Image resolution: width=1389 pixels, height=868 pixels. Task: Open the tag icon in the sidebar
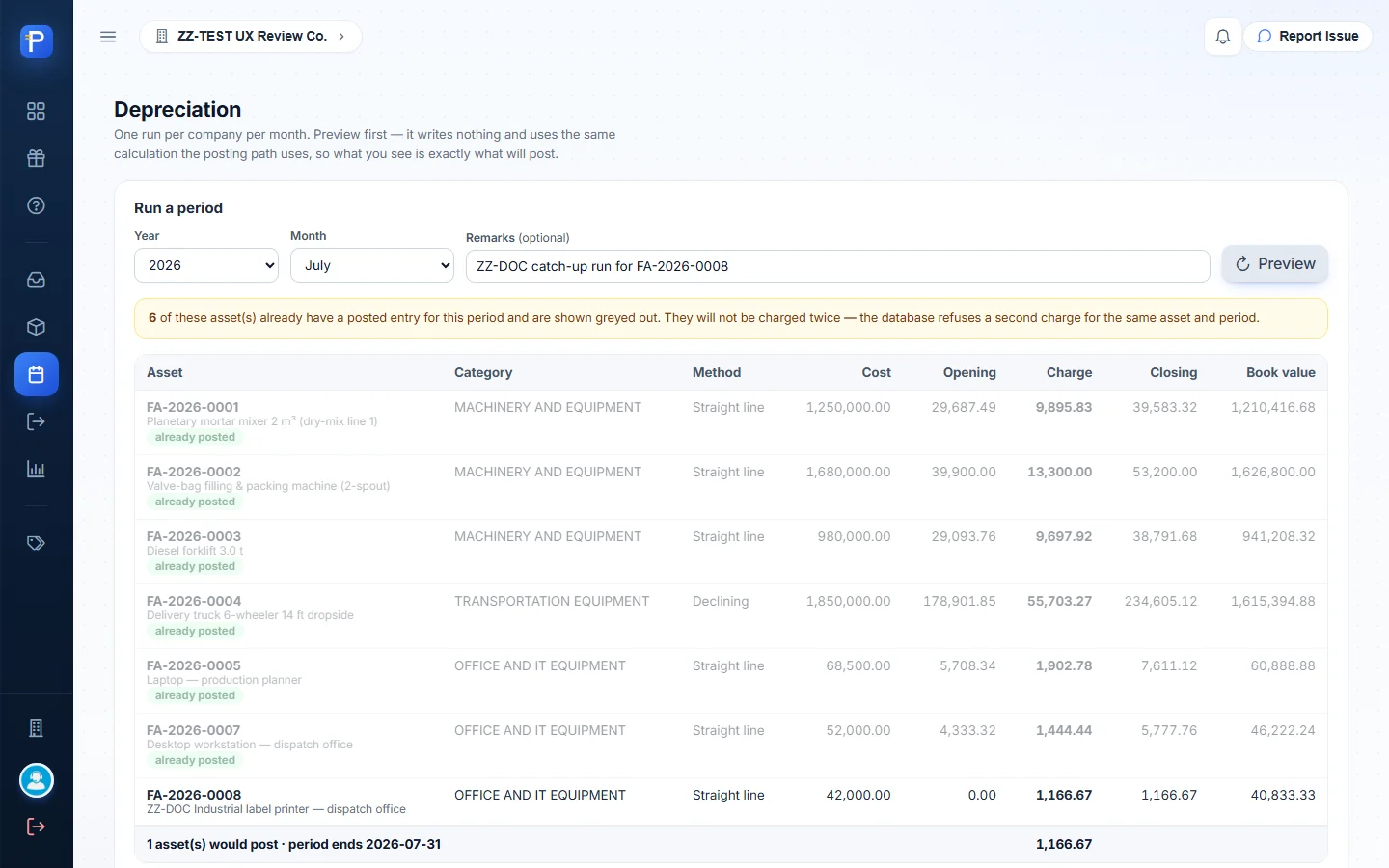[37, 543]
